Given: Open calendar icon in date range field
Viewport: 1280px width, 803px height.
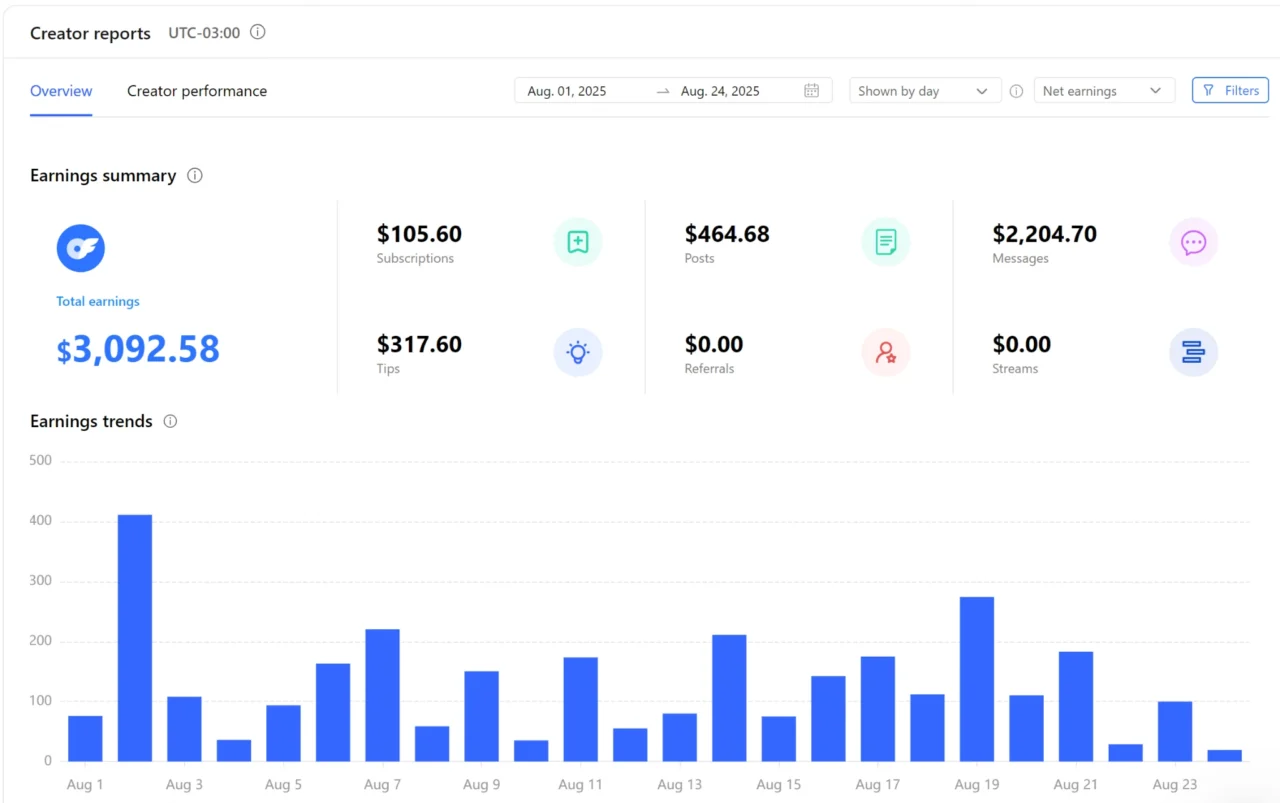Looking at the screenshot, I should point(811,91).
